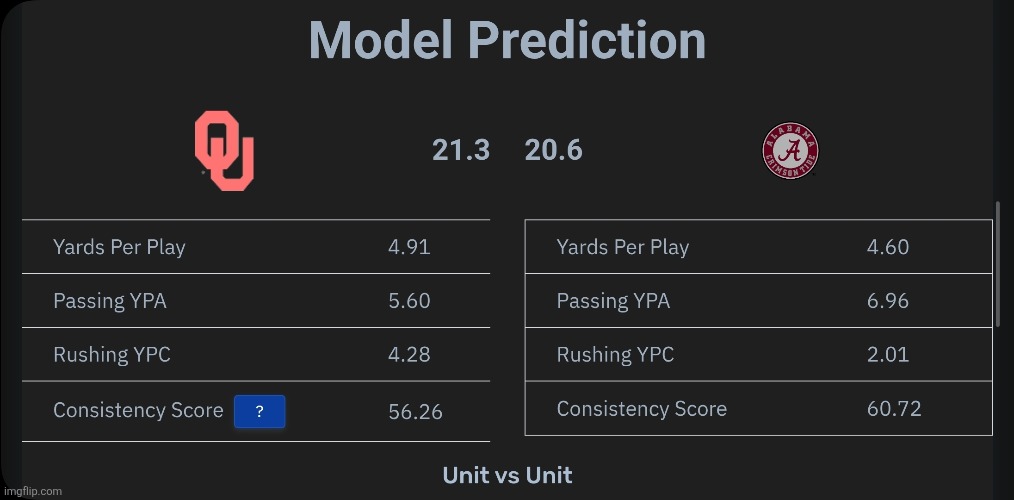1014x500 pixels.
Task: Open the Unit vs Unit section
Action: [x=507, y=475]
